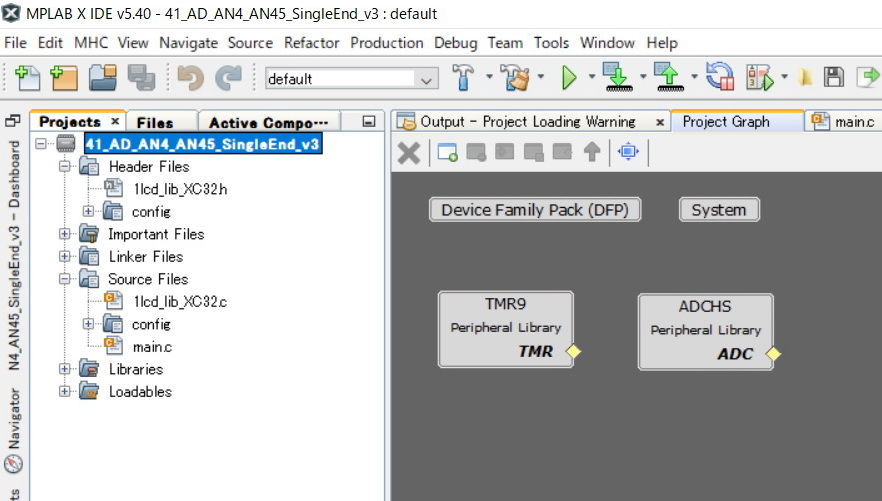Image resolution: width=882 pixels, height=501 pixels.
Task: Open the Navigator side panel tab
Action: [x=14, y=430]
